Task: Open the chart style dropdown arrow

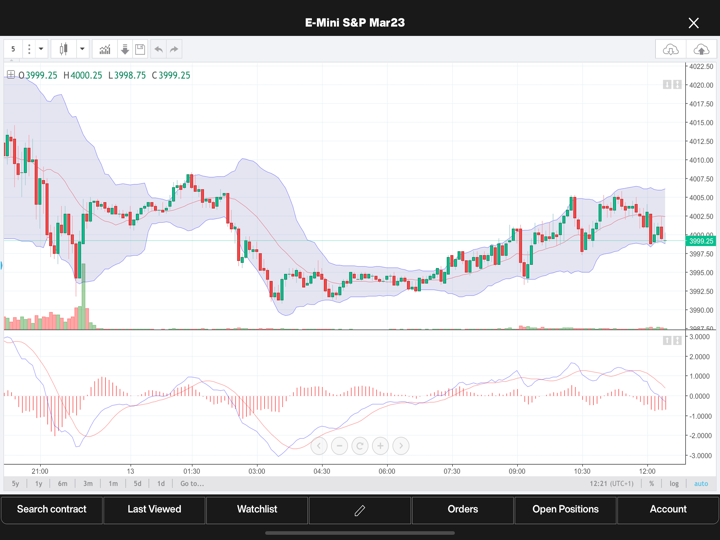Action: tap(82, 49)
